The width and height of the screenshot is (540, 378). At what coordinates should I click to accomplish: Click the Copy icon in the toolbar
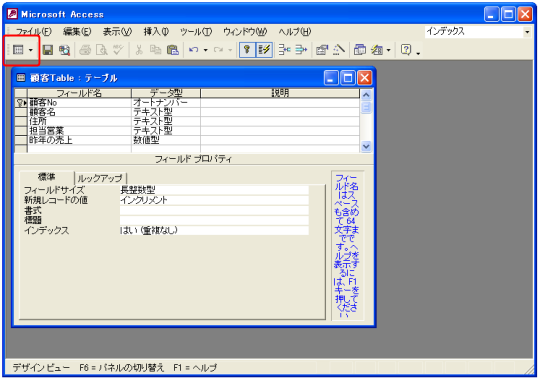[x=155, y=50]
